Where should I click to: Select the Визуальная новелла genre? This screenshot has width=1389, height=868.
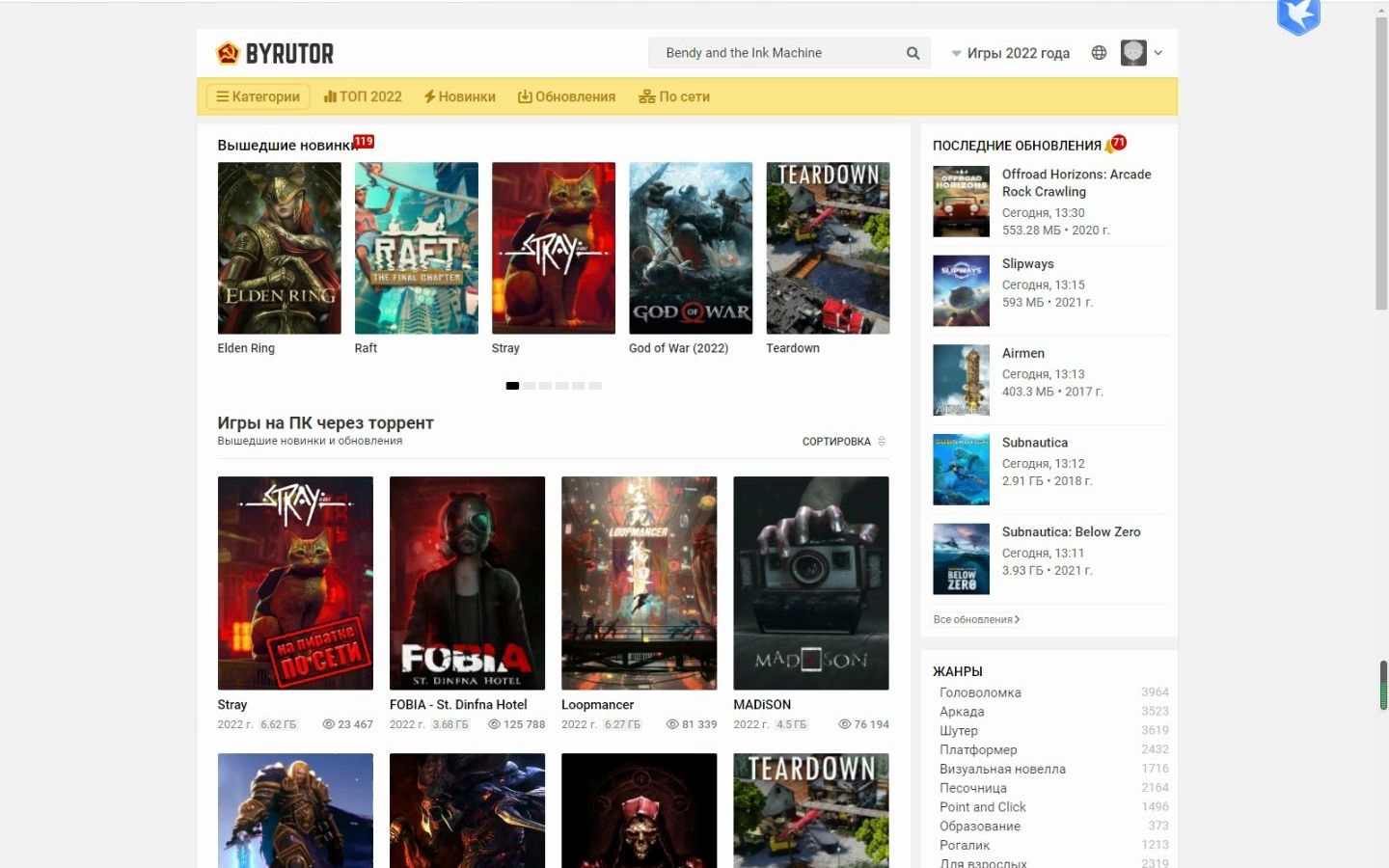[x=1002, y=769]
